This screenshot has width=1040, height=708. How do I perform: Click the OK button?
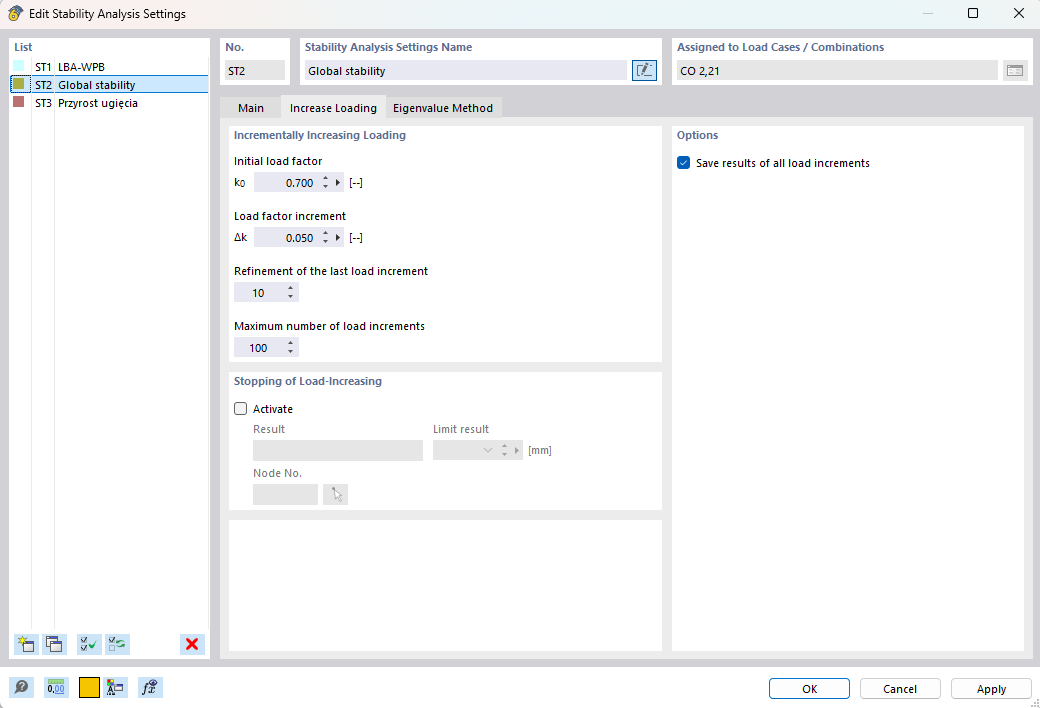tap(809, 689)
